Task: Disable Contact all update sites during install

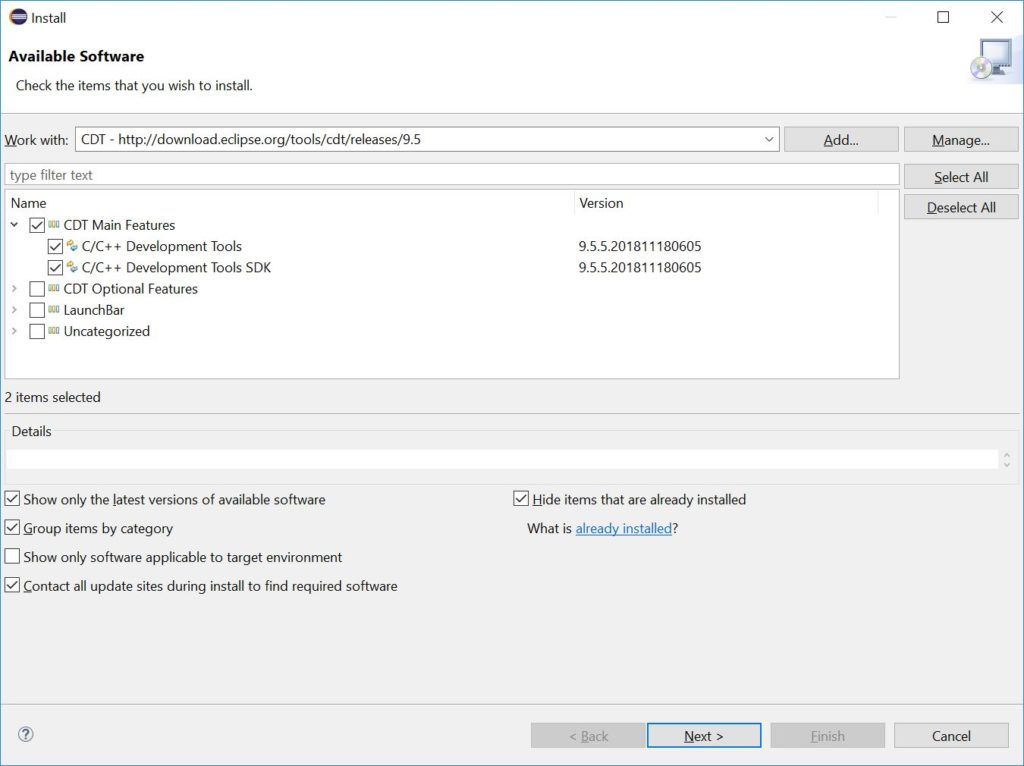Action: 11,585
